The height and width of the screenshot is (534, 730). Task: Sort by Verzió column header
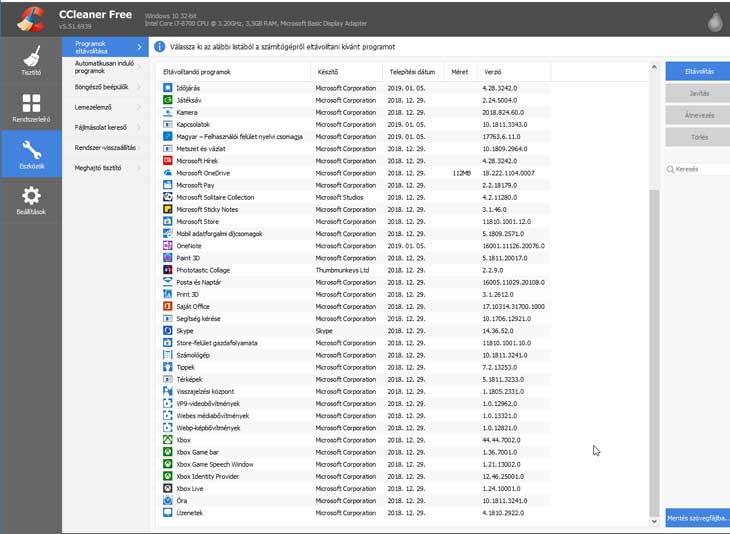pyautogui.click(x=514, y=72)
